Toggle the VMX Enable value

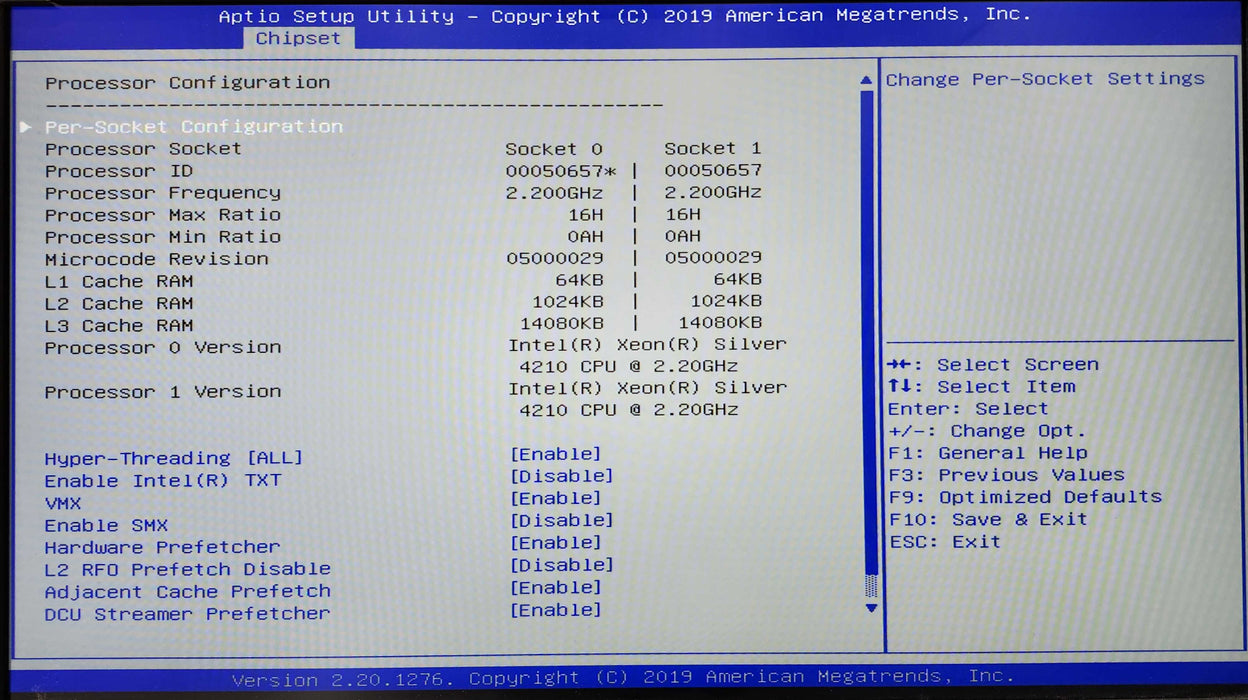pyautogui.click(x=555, y=498)
